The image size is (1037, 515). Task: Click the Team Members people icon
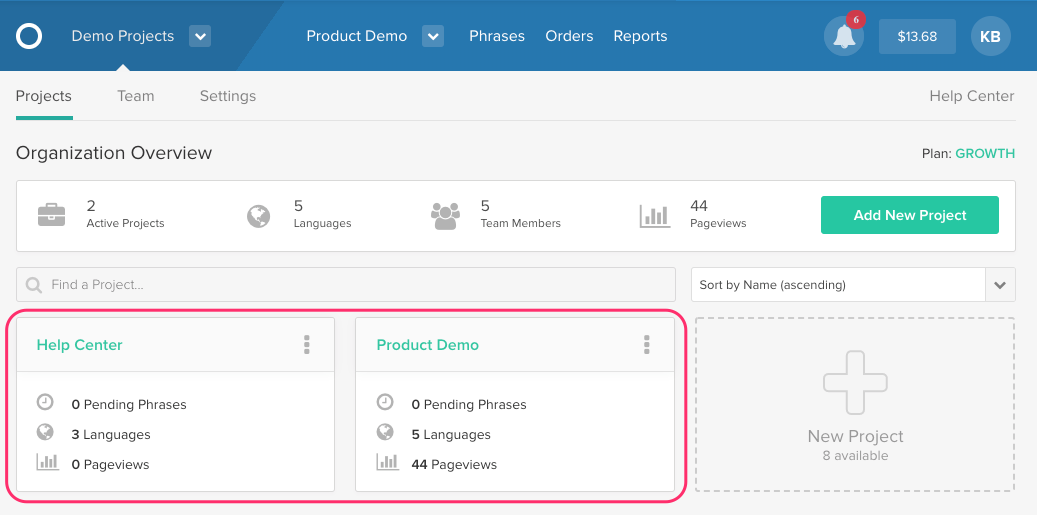tap(445, 216)
